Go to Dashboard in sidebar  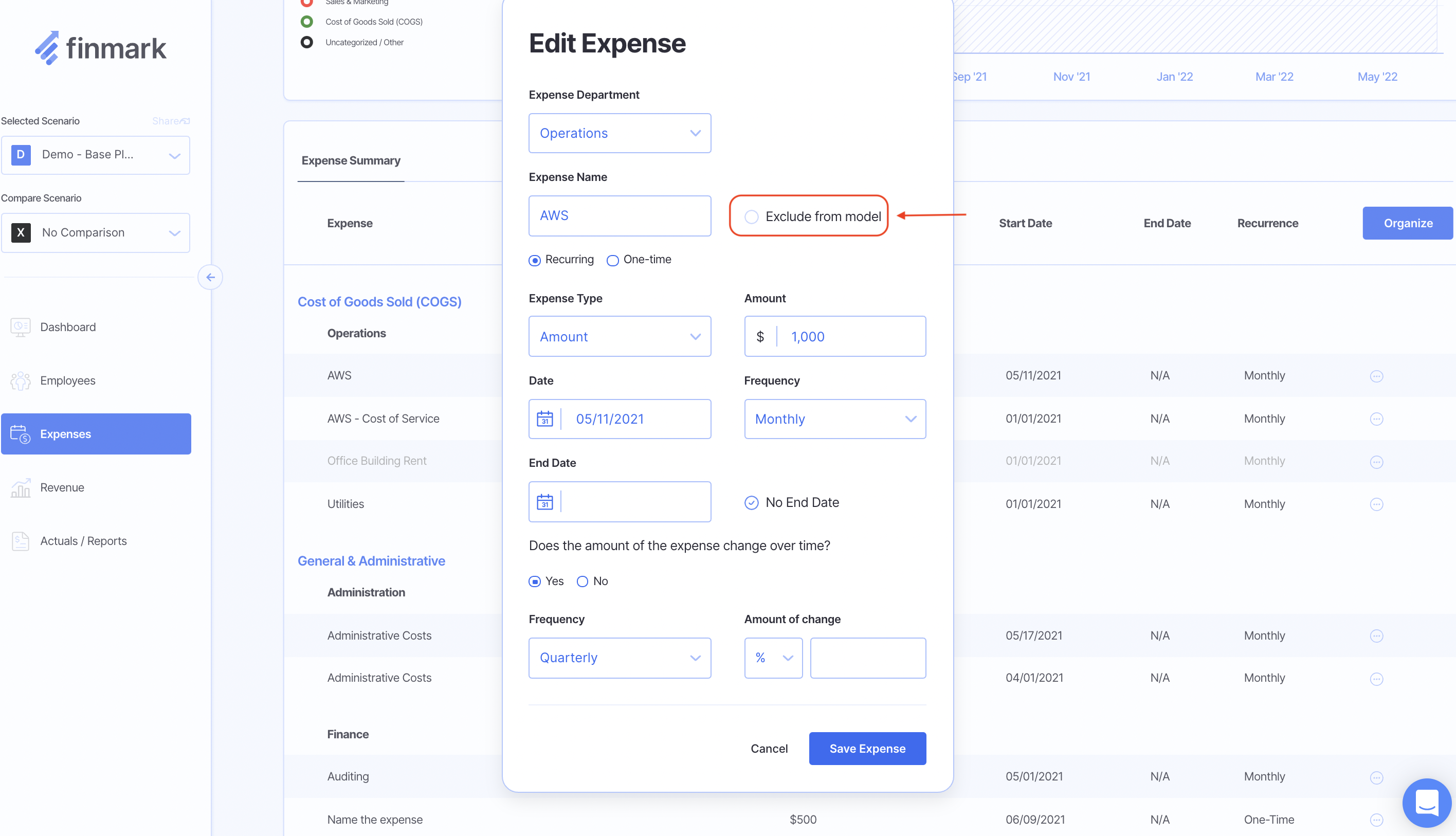point(68,328)
